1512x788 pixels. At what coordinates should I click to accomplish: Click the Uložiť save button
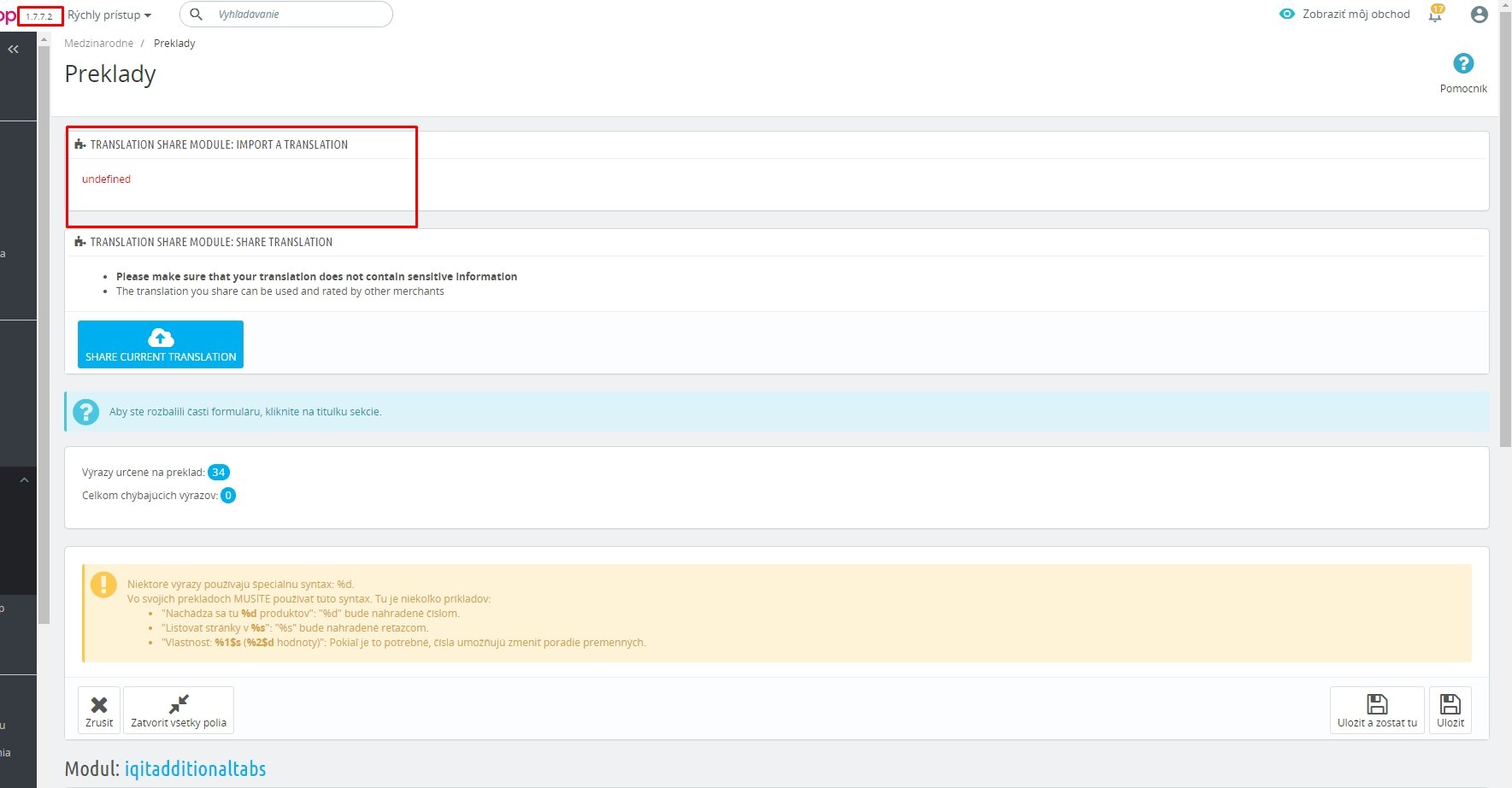1450,710
